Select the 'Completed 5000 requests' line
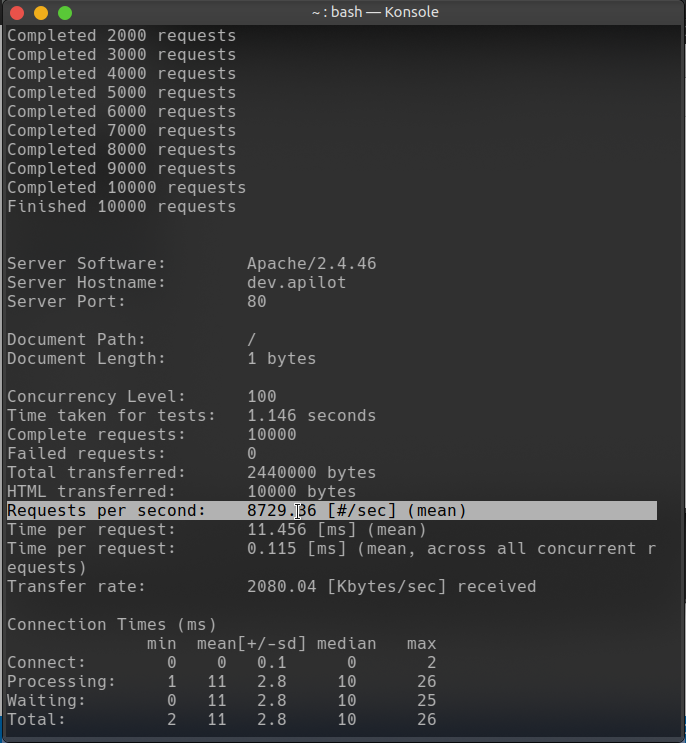This screenshot has width=686, height=743. (x=121, y=93)
